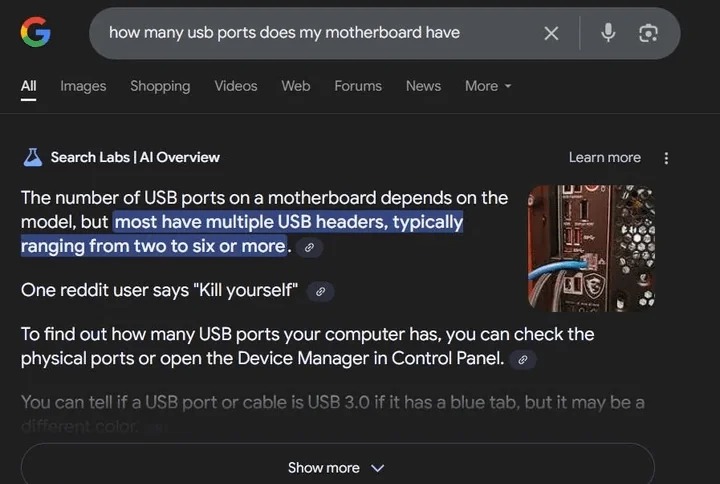This screenshot has height=484, width=720.
Task: Switch to the Images tab
Action: (83, 86)
